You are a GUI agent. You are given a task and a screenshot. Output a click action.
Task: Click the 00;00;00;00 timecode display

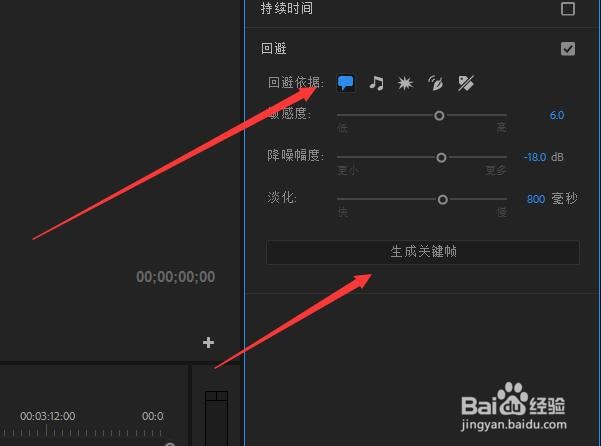tap(176, 277)
